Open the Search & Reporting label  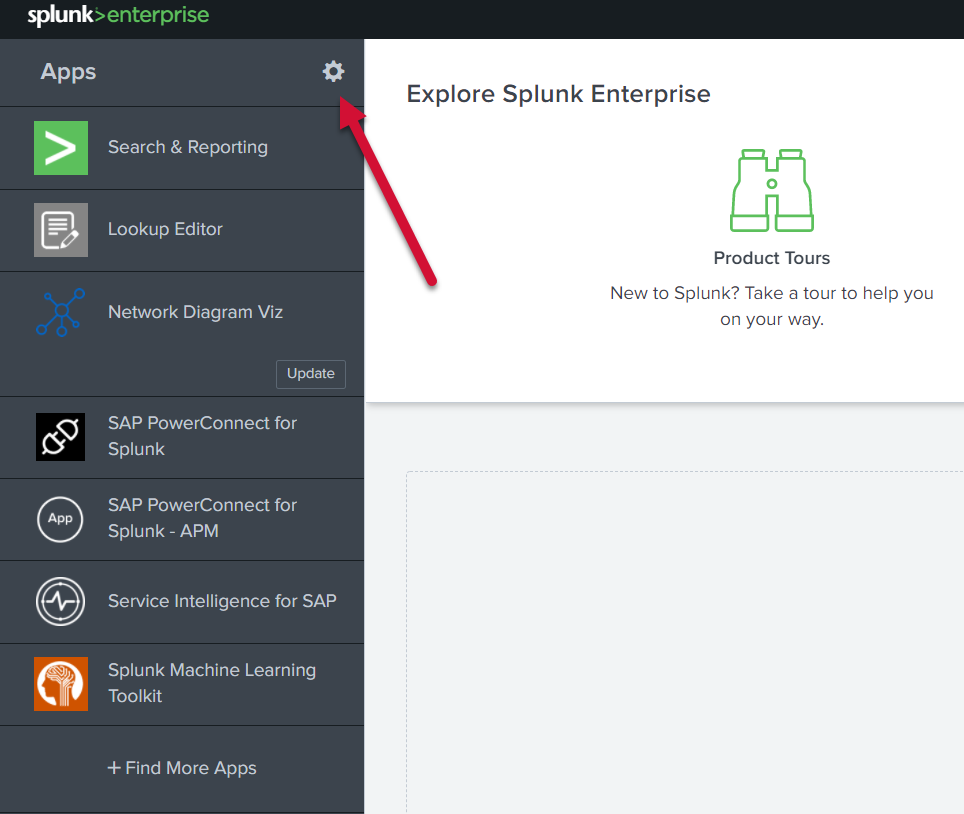pos(188,146)
